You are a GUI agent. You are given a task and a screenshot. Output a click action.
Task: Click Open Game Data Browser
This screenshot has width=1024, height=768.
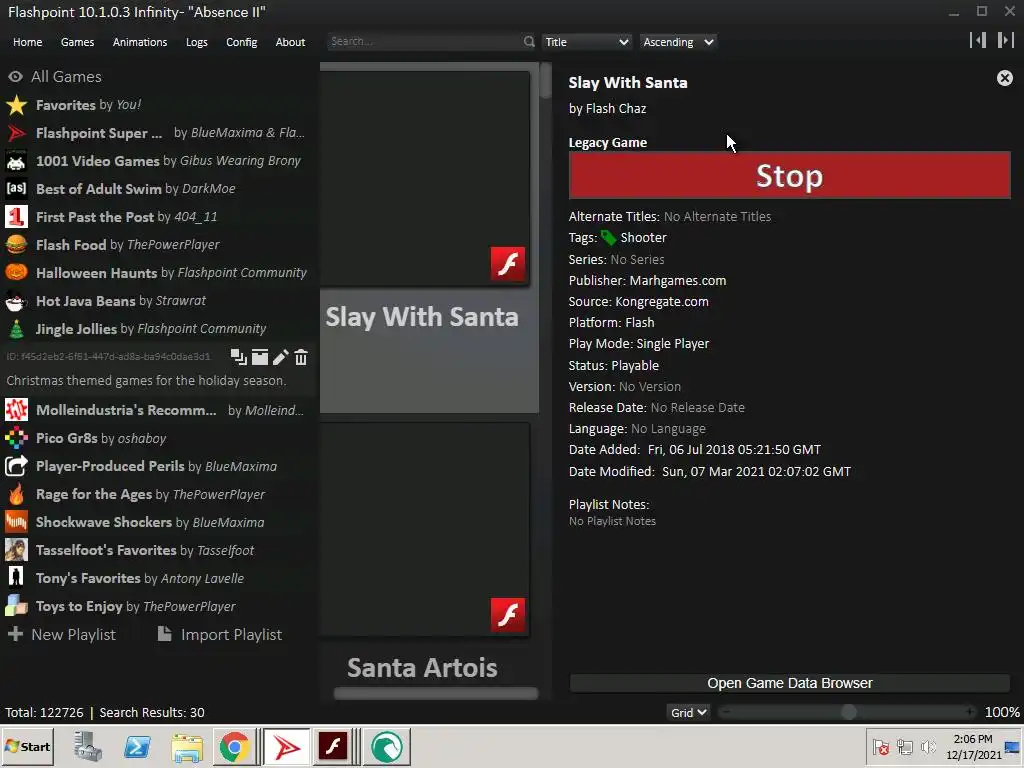click(790, 683)
